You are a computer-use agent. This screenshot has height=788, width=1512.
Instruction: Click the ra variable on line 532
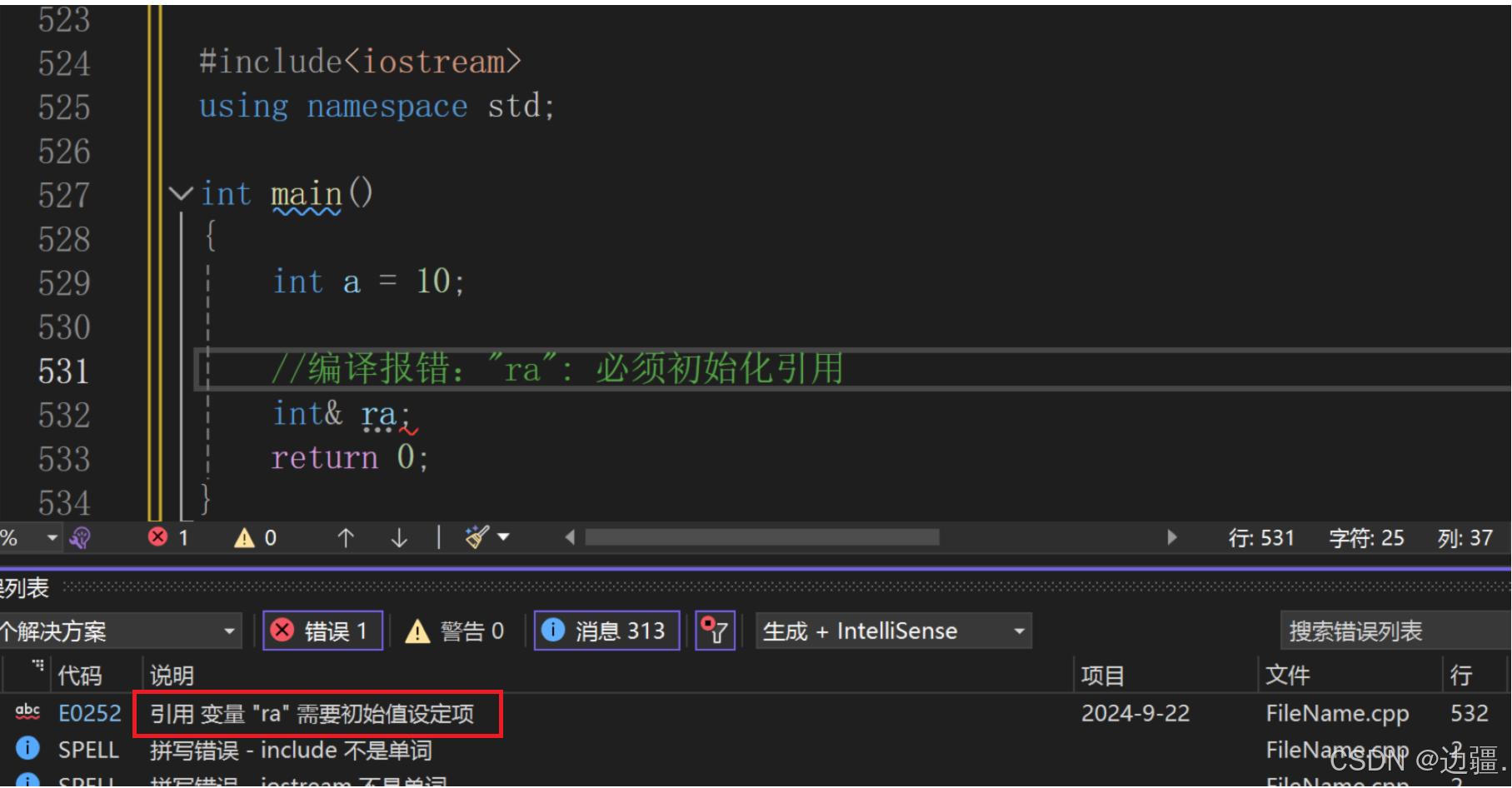click(379, 414)
